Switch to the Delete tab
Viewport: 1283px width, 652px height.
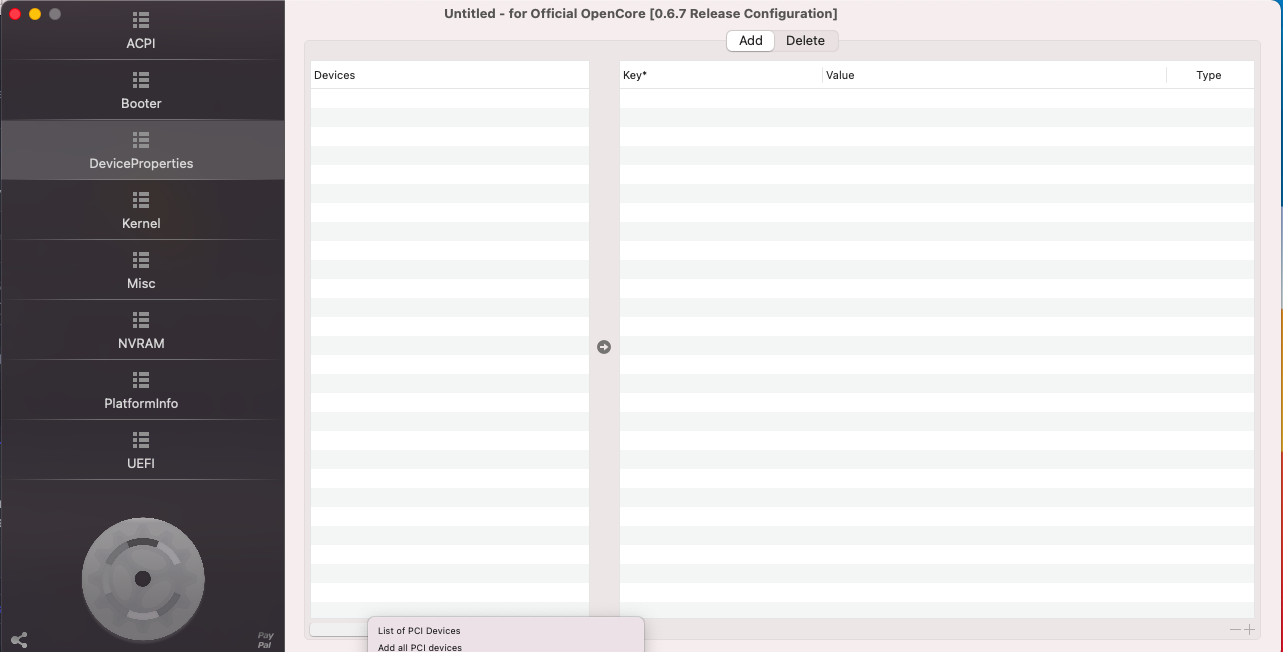coord(805,41)
